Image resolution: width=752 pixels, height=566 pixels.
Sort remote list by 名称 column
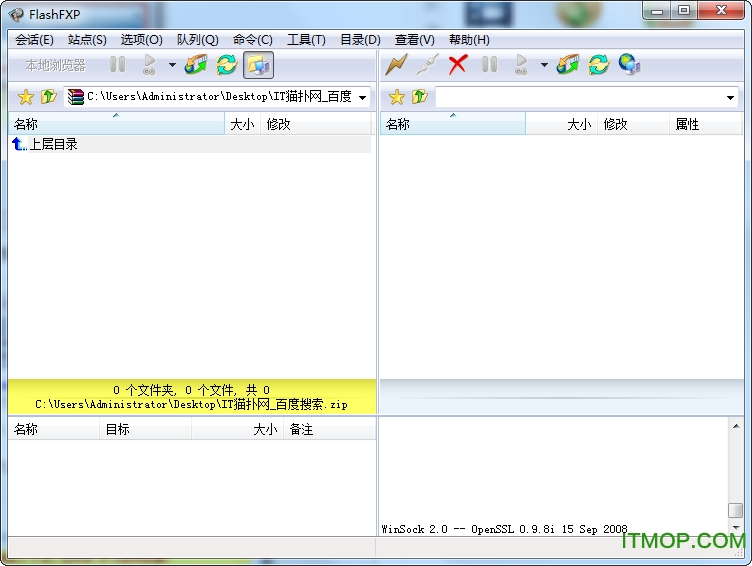pyautogui.click(x=453, y=124)
